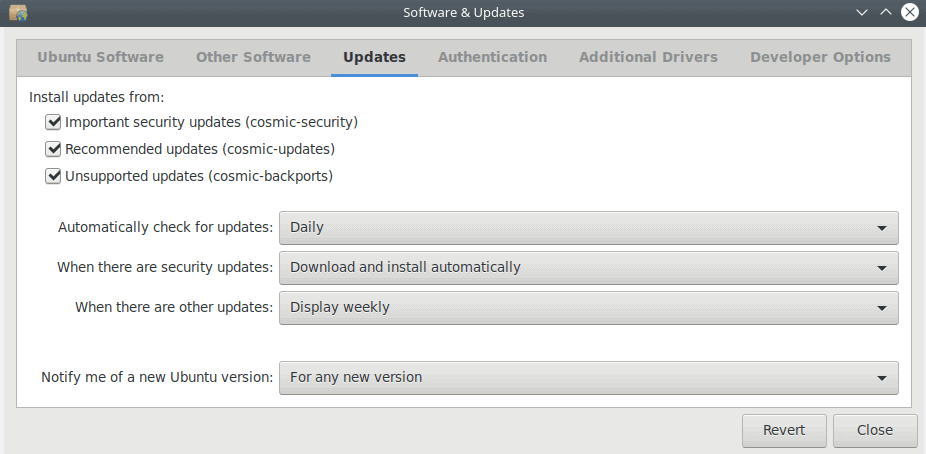
Task: Click the Revert button
Action: click(784, 430)
